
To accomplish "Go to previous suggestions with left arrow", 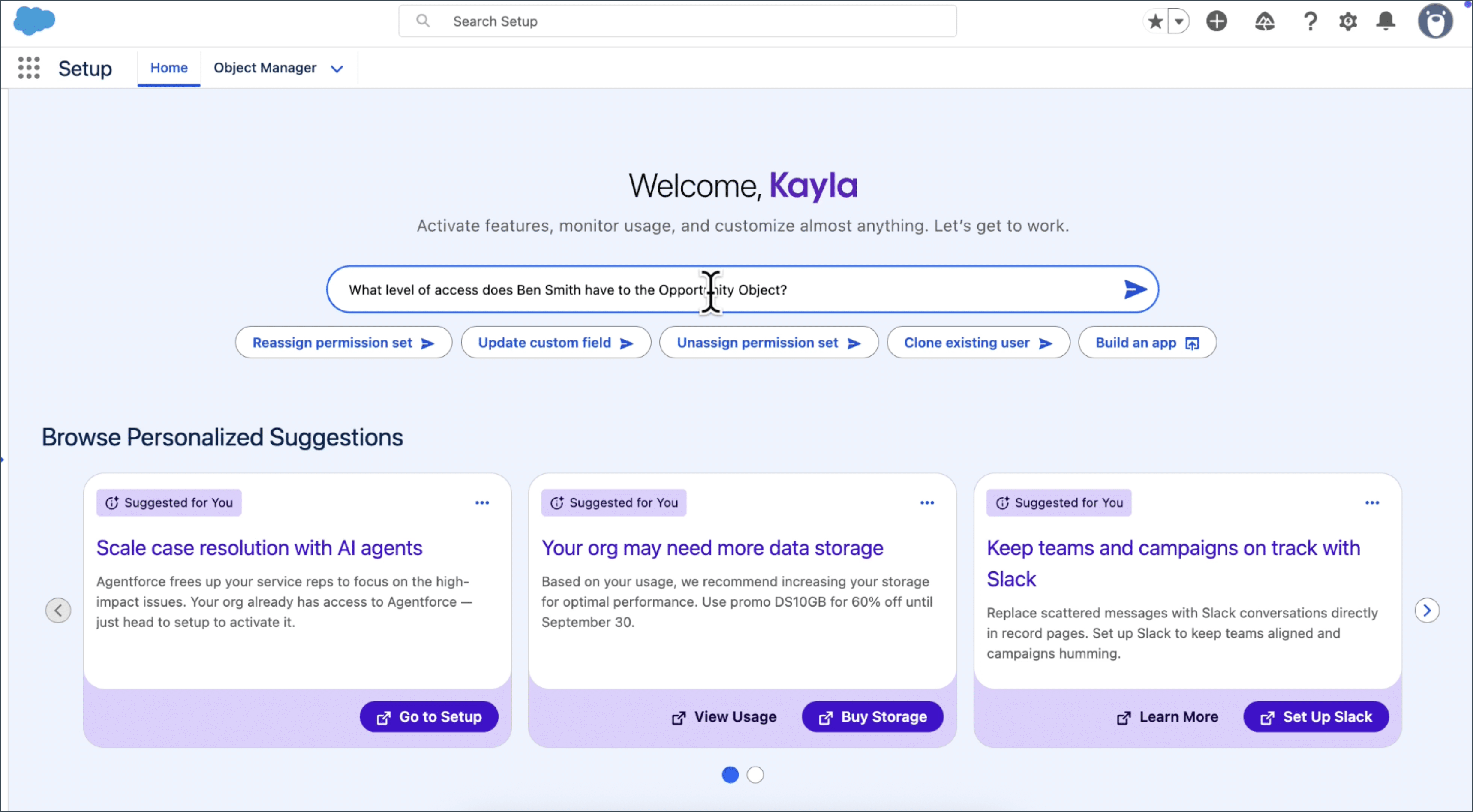I will (x=58, y=610).
